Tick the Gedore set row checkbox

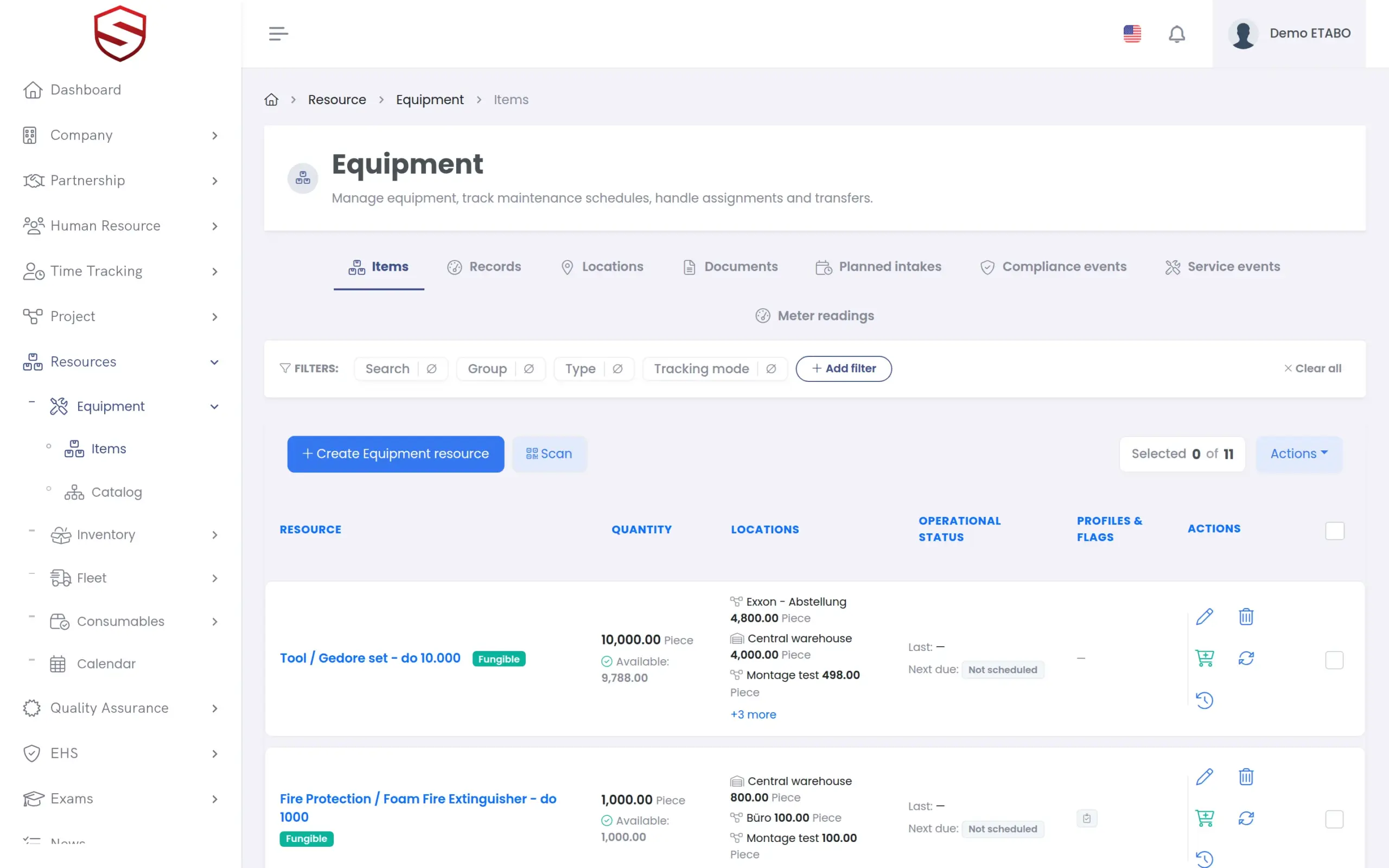(1334, 660)
